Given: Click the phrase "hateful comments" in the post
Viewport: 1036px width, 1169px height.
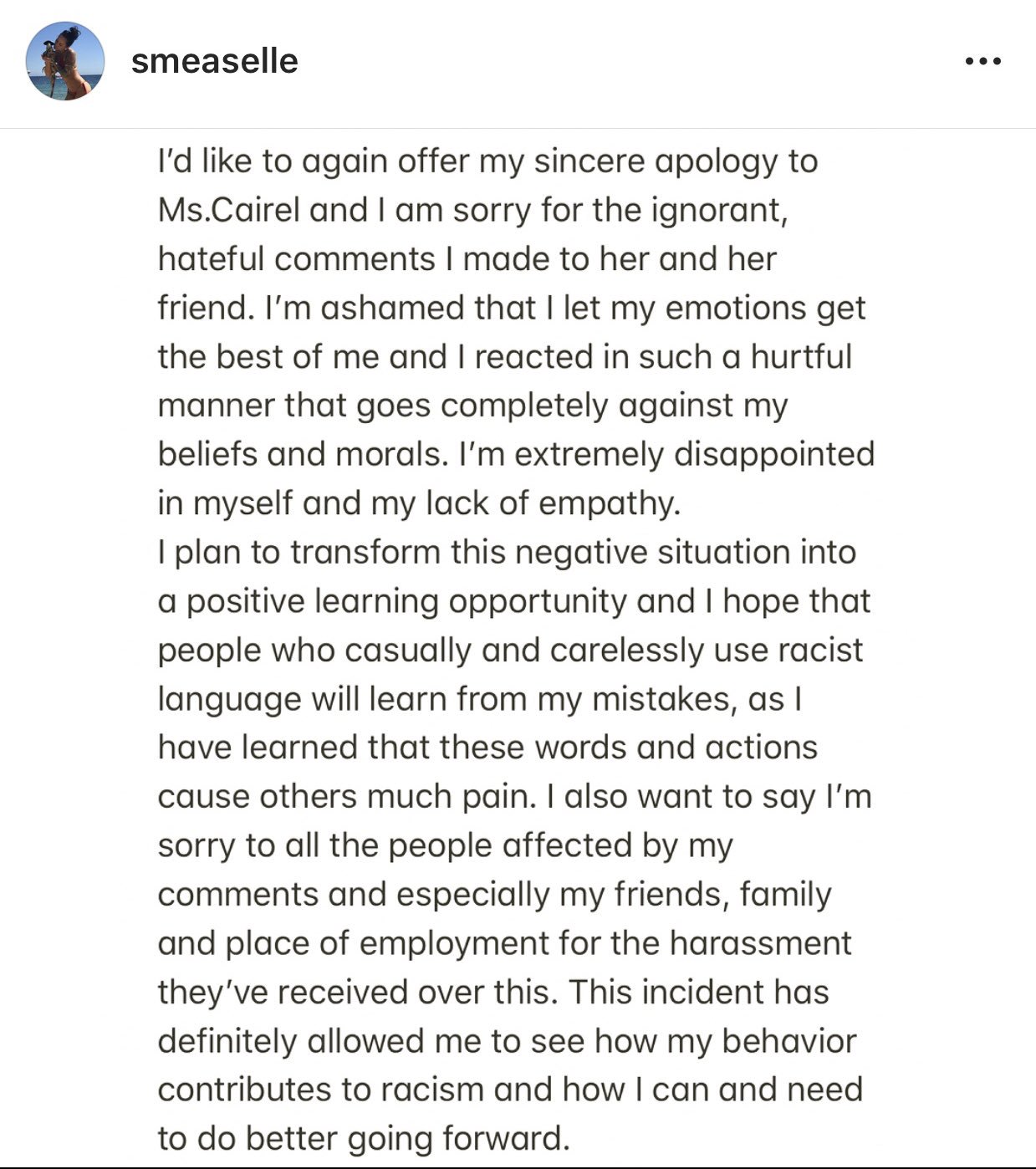Looking at the screenshot, I should pos(296,259).
